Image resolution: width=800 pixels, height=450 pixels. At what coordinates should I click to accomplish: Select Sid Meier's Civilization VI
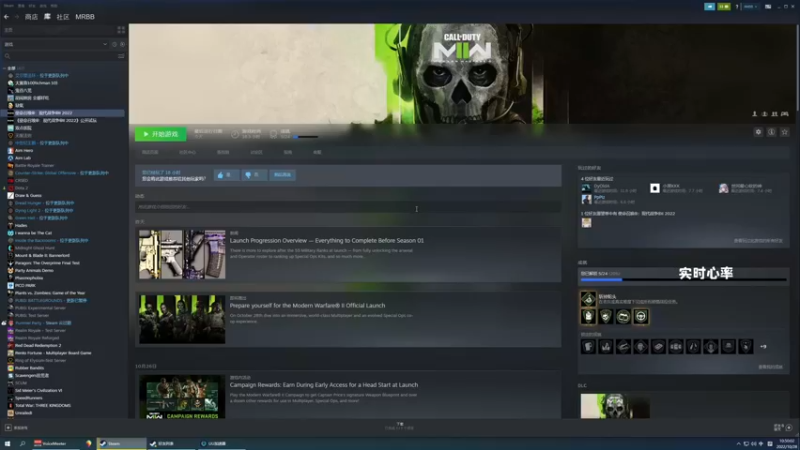[38, 390]
